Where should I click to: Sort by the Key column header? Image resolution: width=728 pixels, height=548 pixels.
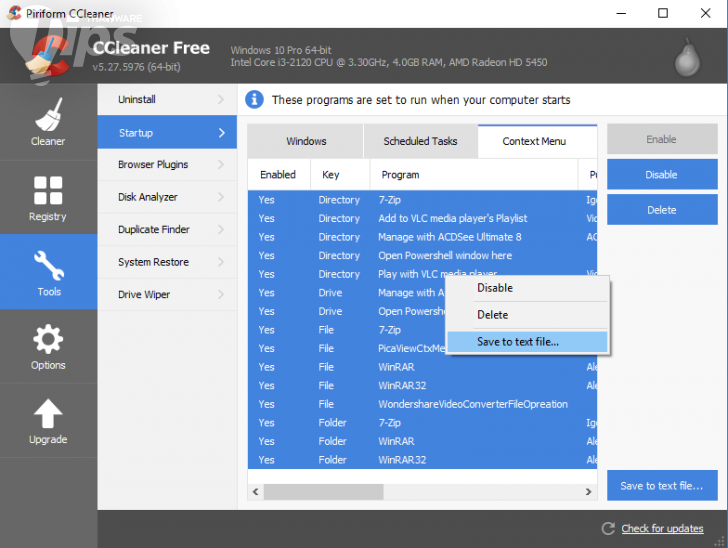click(x=340, y=175)
